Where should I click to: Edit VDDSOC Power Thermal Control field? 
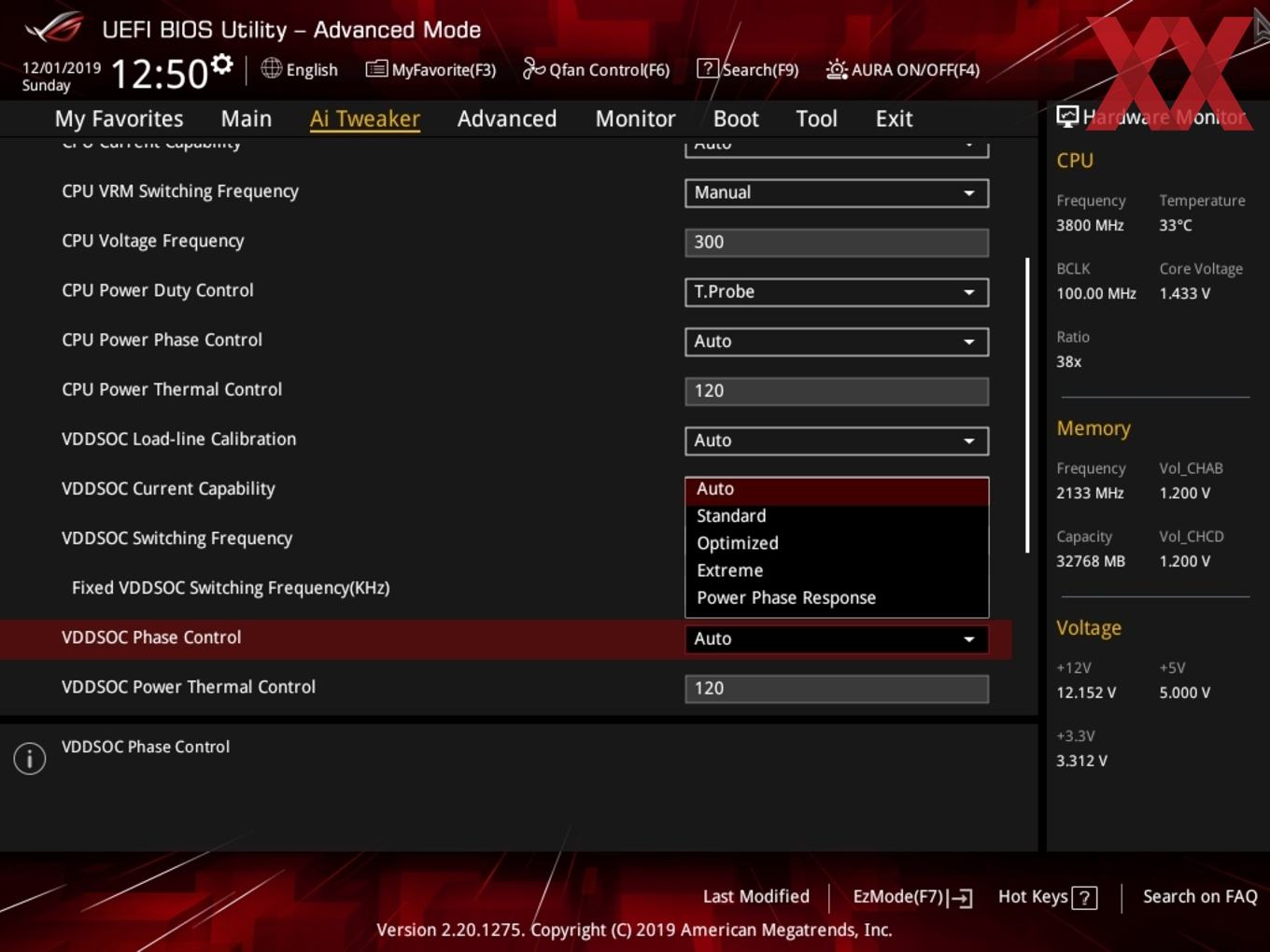click(837, 688)
